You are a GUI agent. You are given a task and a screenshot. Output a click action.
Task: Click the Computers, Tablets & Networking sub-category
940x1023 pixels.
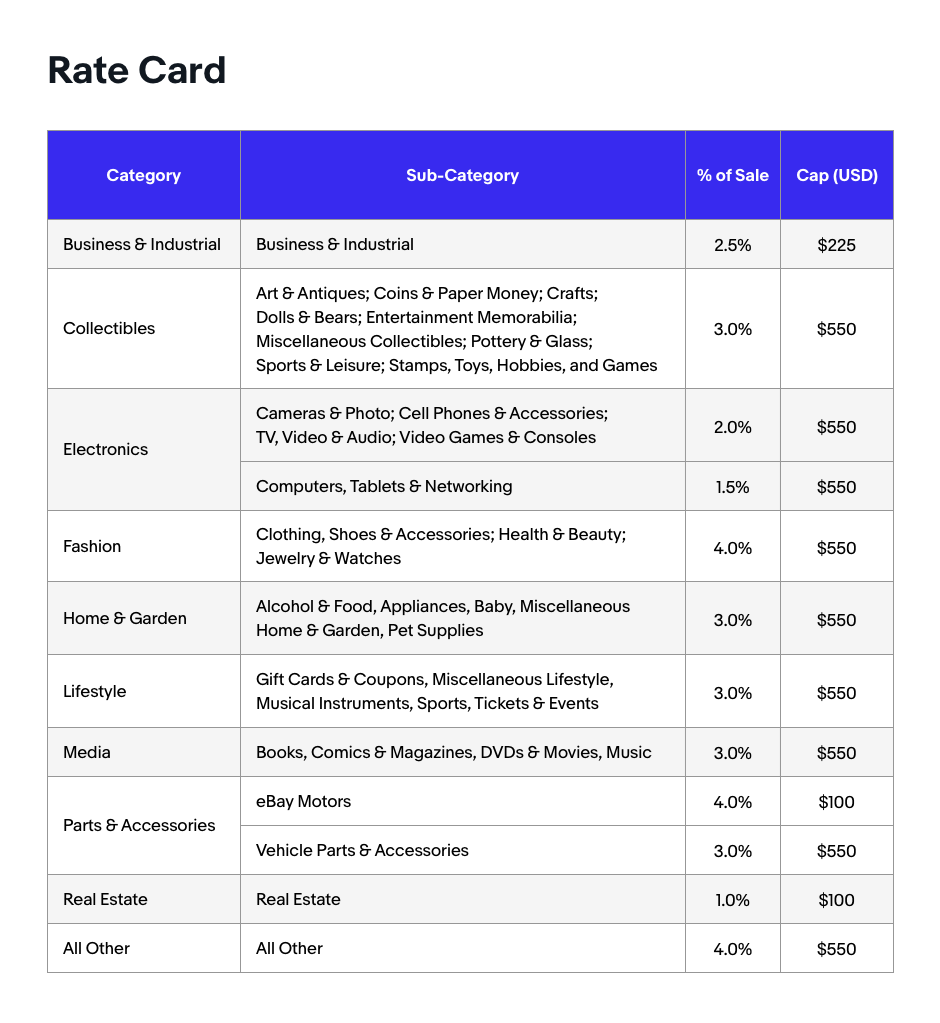[x=384, y=486]
